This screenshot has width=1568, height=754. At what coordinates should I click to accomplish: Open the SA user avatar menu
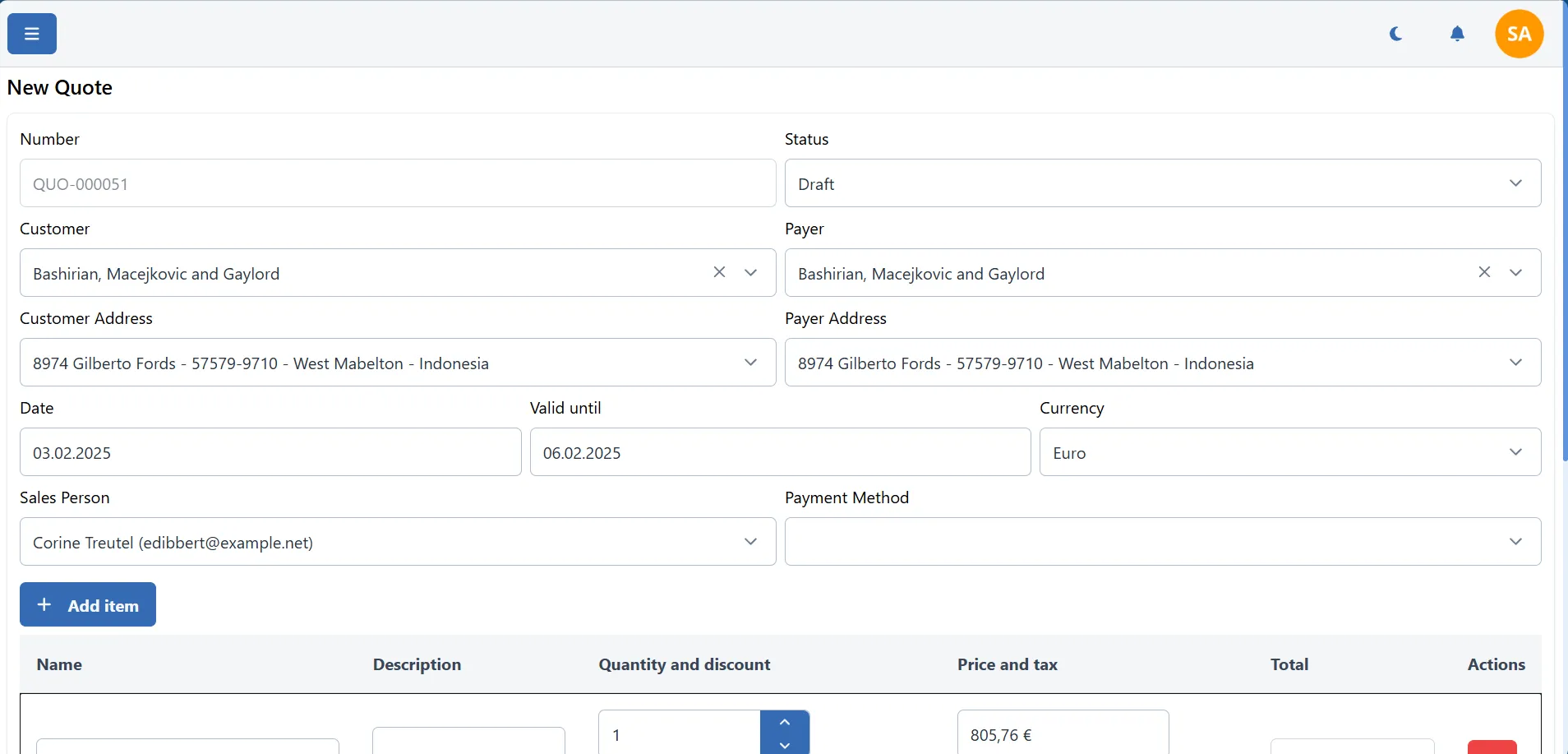pos(1519,34)
